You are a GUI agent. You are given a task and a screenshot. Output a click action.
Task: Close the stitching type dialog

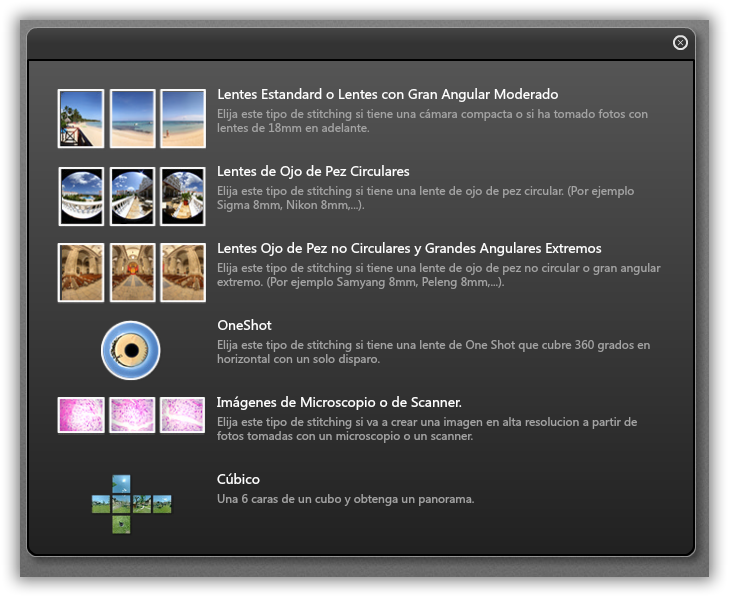click(680, 43)
